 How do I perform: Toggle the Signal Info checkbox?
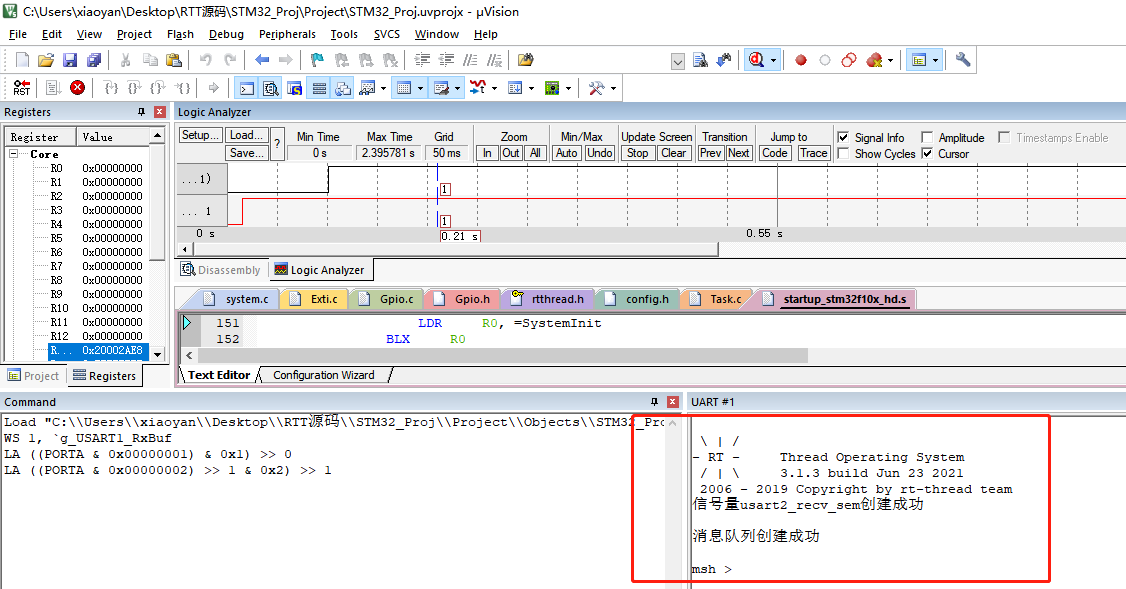tap(842, 139)
